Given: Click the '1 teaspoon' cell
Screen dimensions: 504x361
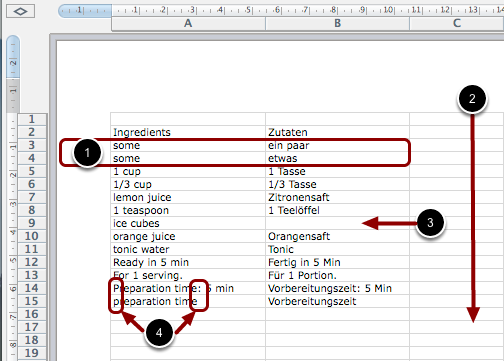Looking at the screenshot, I should pos(188,210).
